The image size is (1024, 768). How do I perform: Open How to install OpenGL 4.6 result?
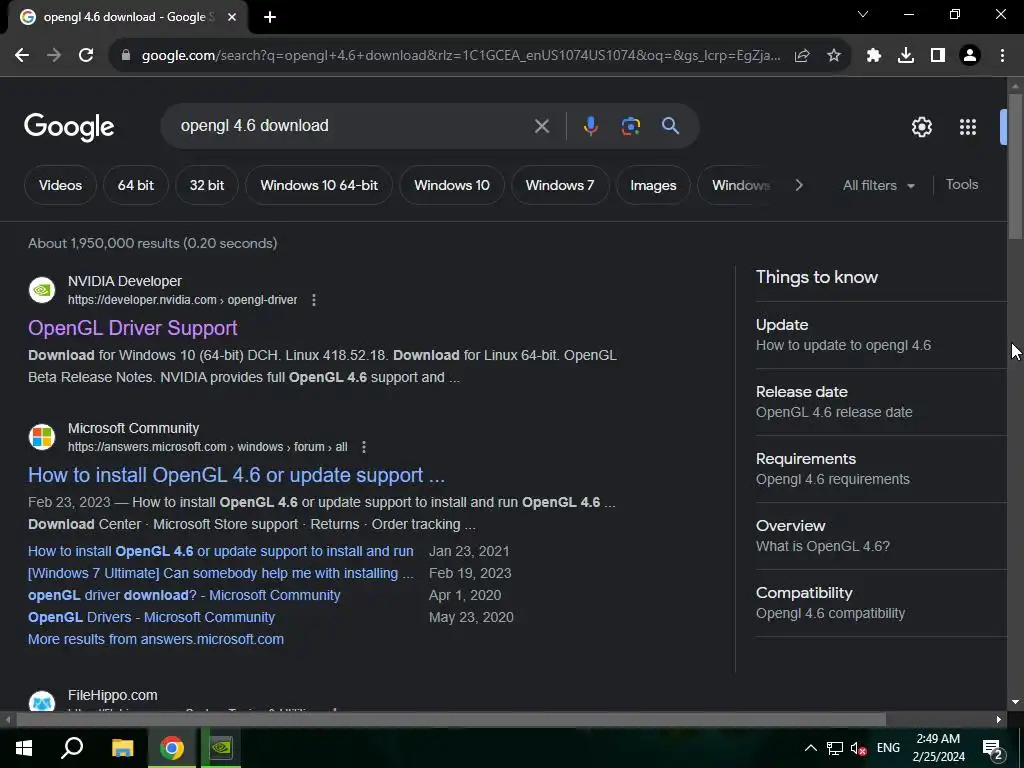236,475
